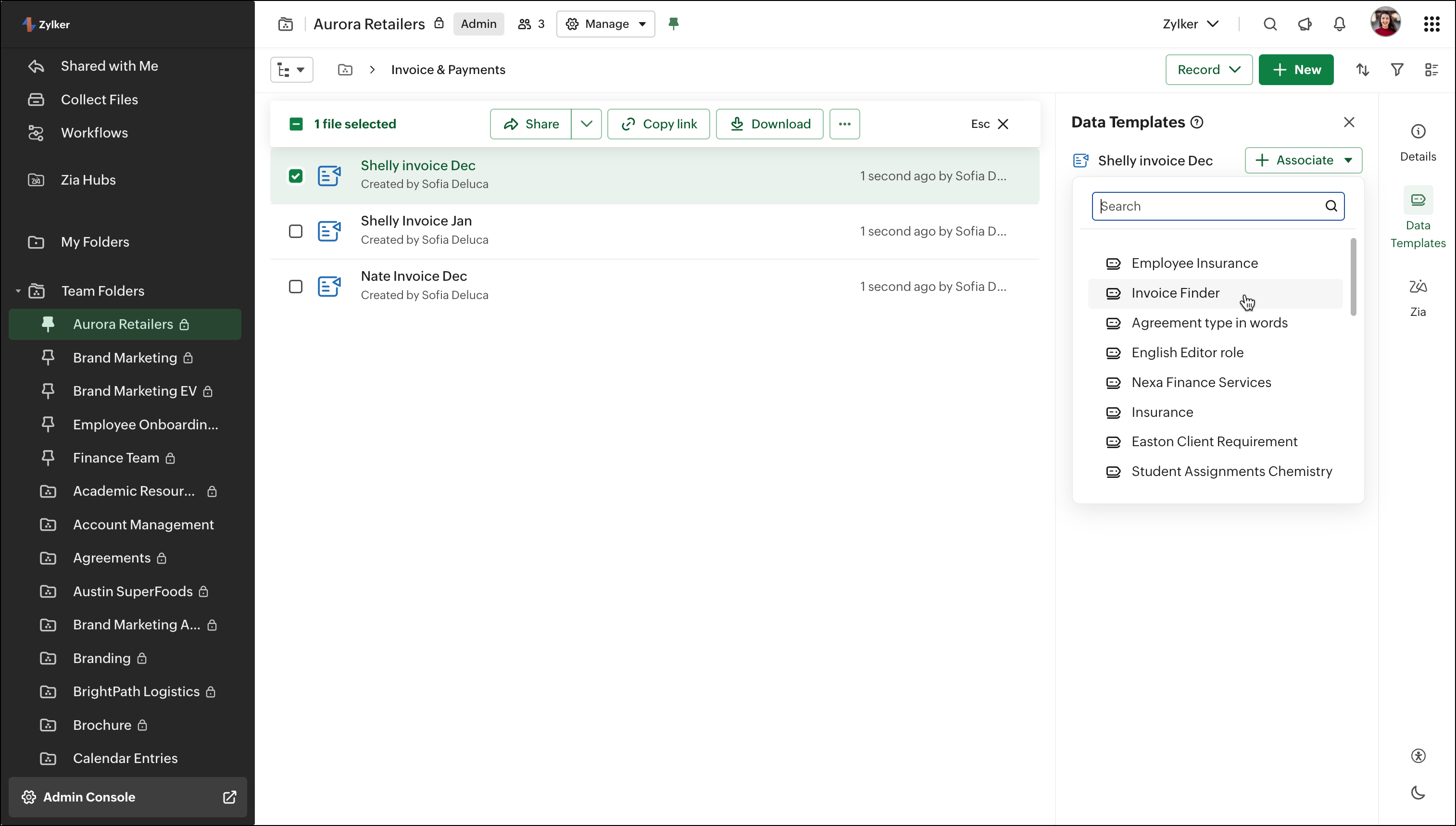Viewport: 1456px width, 826px height.
Task: Open the announcements megaphone icon
Action: (1305, 24)
